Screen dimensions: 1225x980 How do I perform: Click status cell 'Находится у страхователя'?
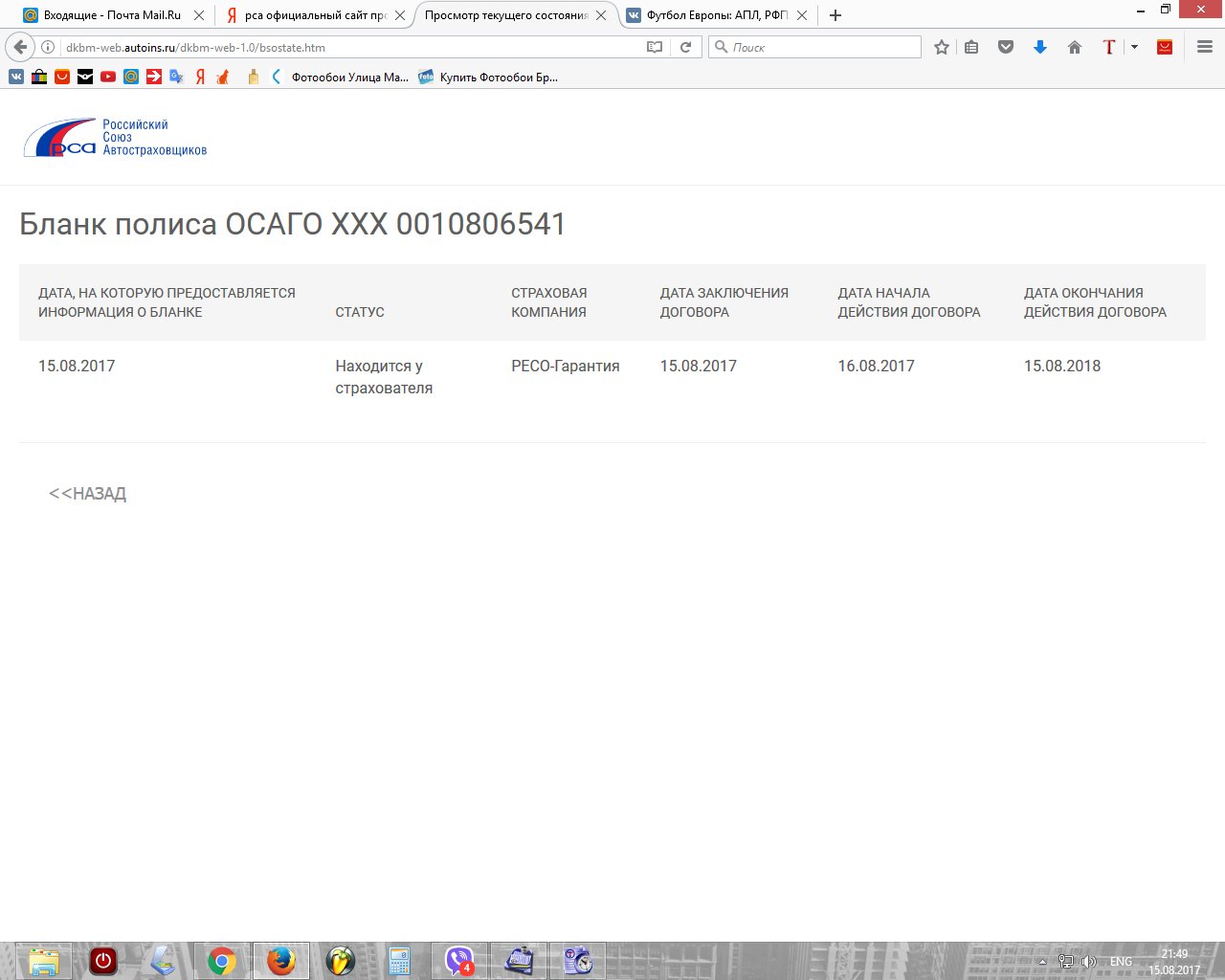(384, 377)
